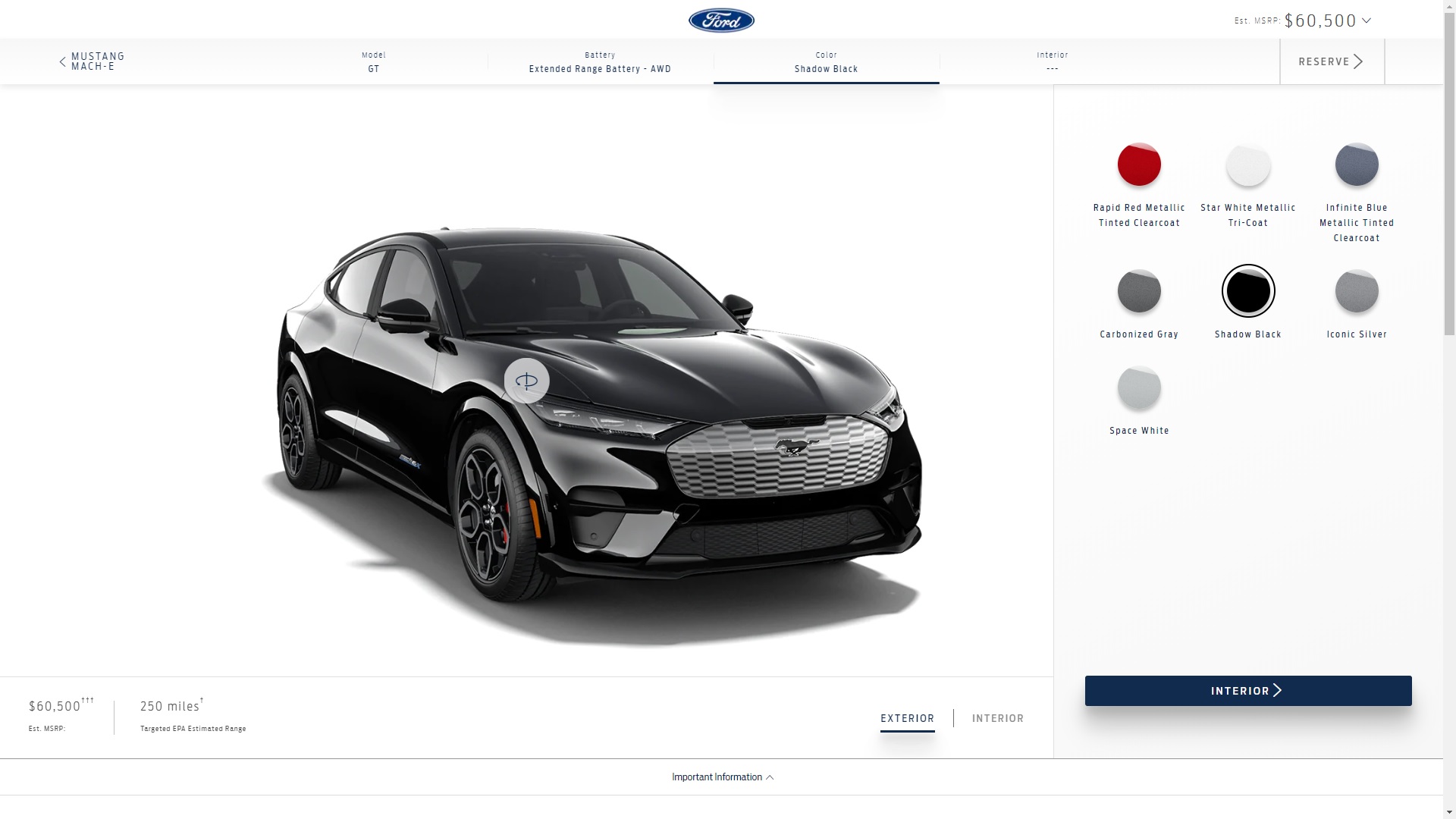This screenshot has height=819, width=1456.
Task: Switch to EXTERIOR view tab
Action: [x=907, y=718]
